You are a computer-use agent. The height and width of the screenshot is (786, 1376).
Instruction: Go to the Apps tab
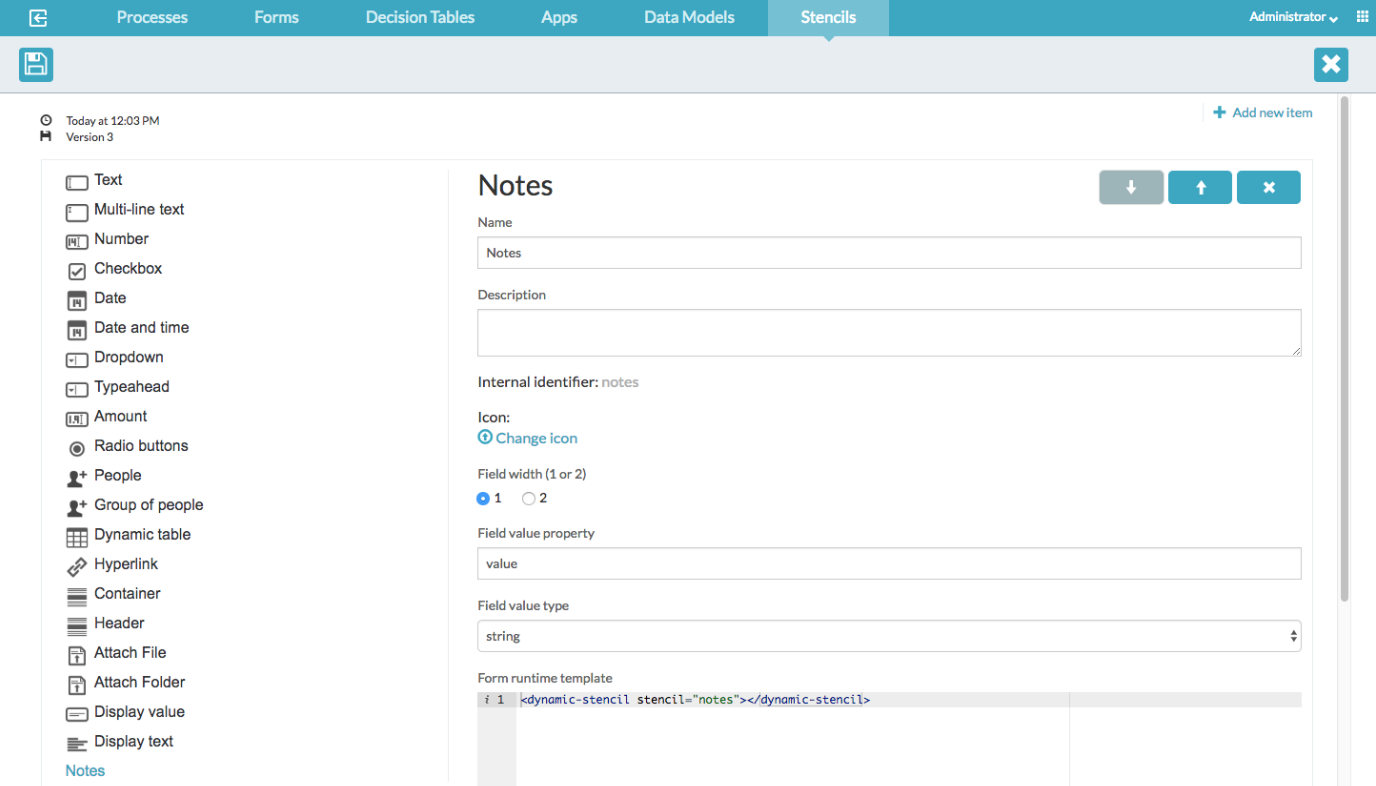coord(559,17)
